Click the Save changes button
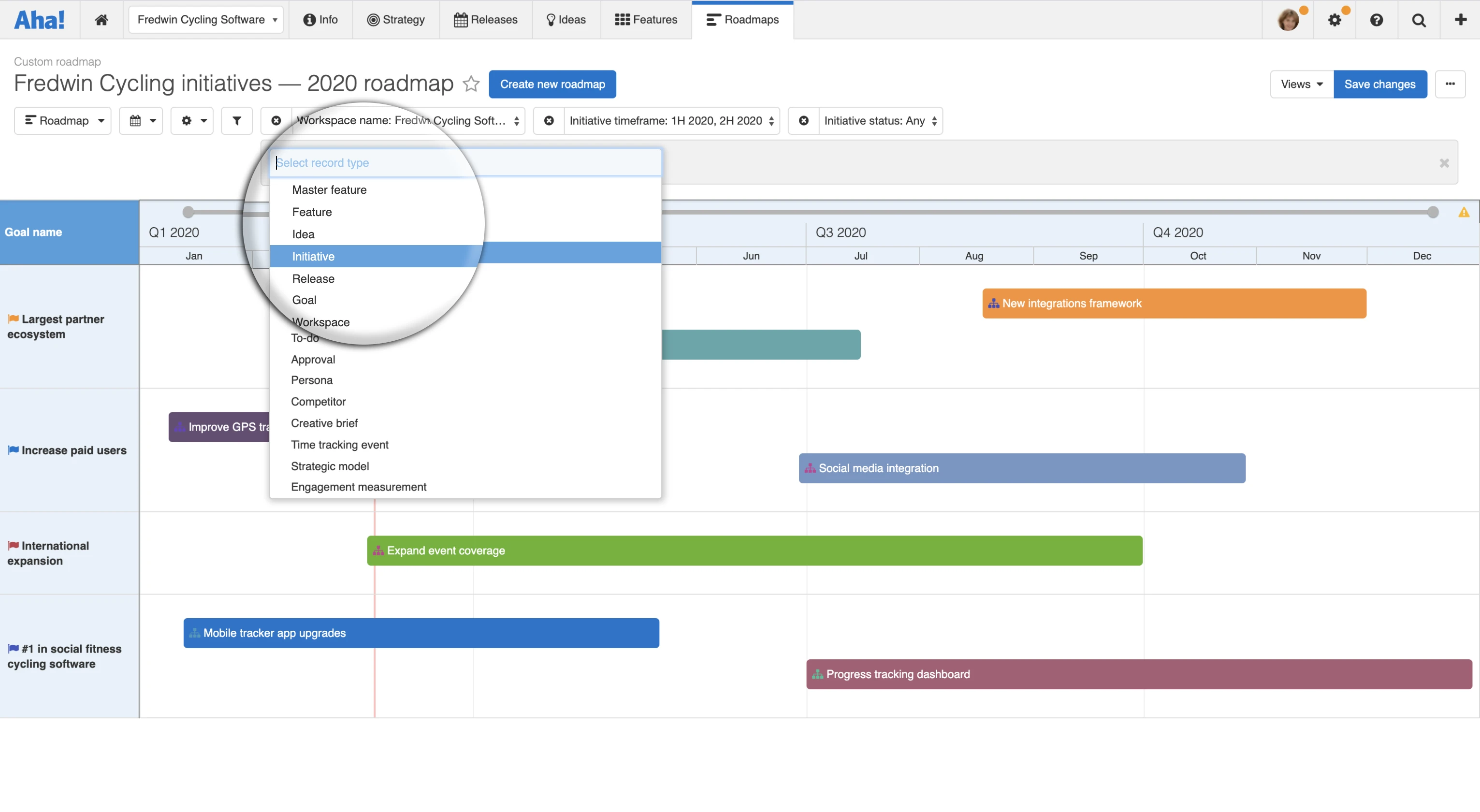1480x812 pixels. click(1379, 84)
